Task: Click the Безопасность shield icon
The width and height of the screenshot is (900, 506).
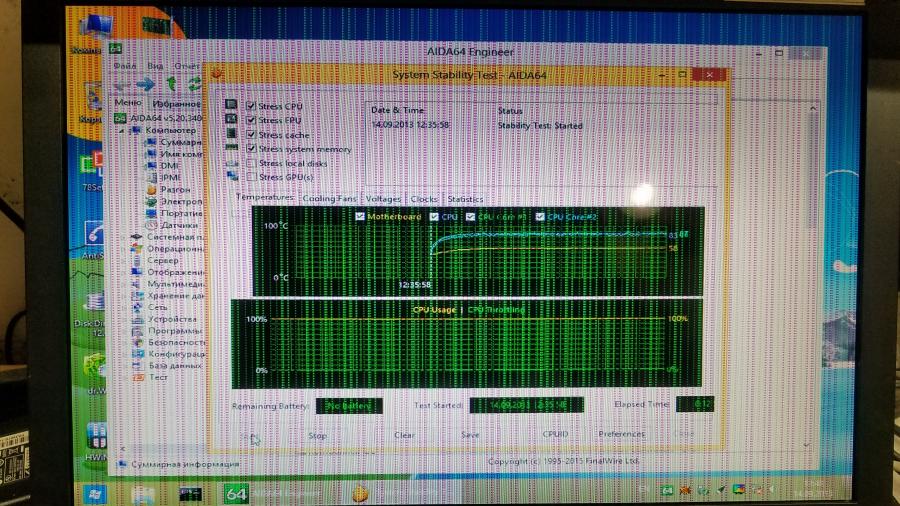Action: 138,342
